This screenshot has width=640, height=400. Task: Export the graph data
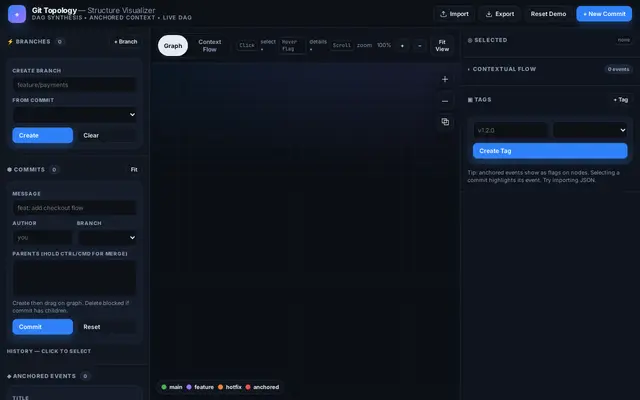point(500,14)
